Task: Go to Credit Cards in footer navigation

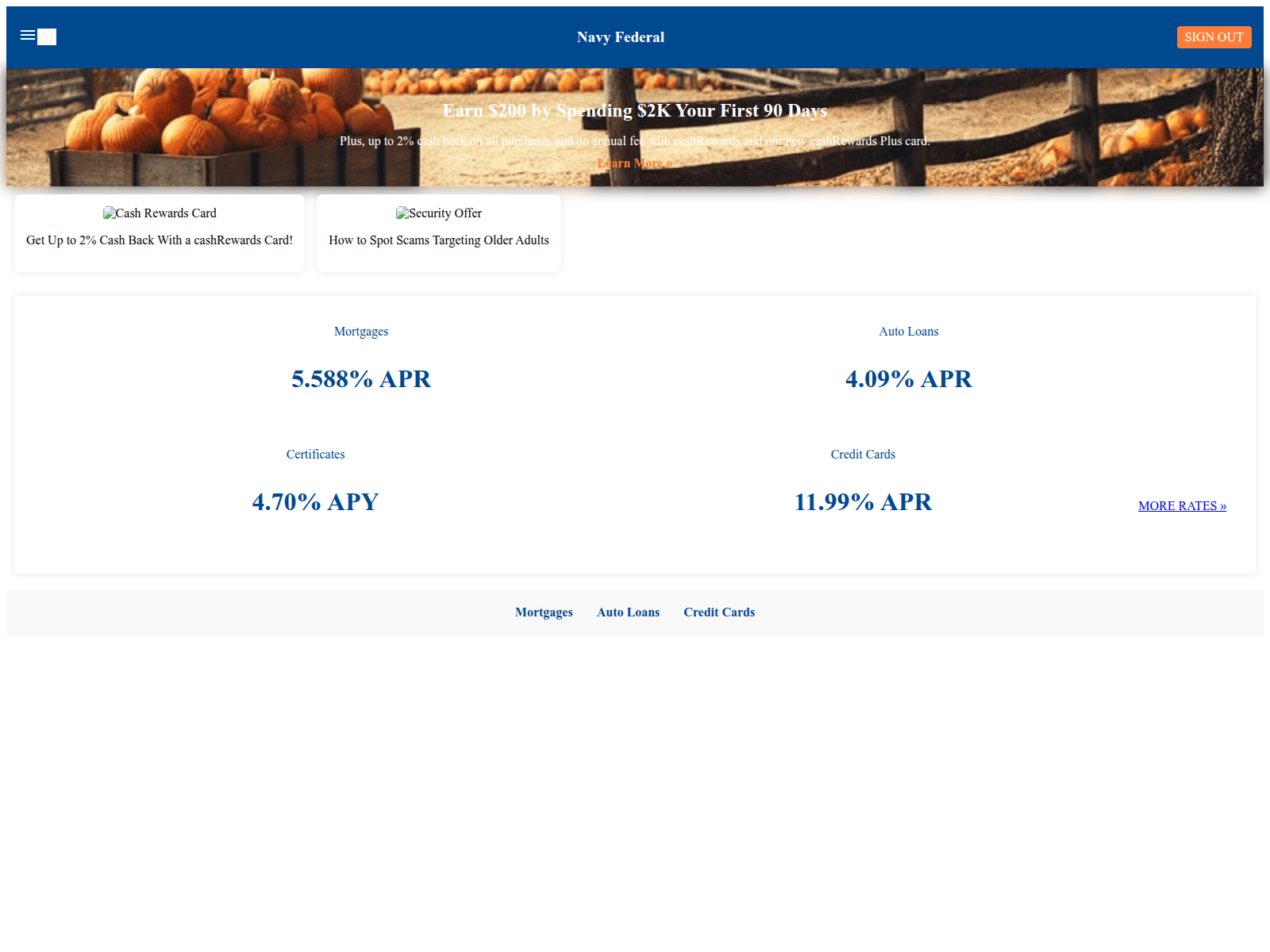Action: pyautogui.click(x=719, y=612)
